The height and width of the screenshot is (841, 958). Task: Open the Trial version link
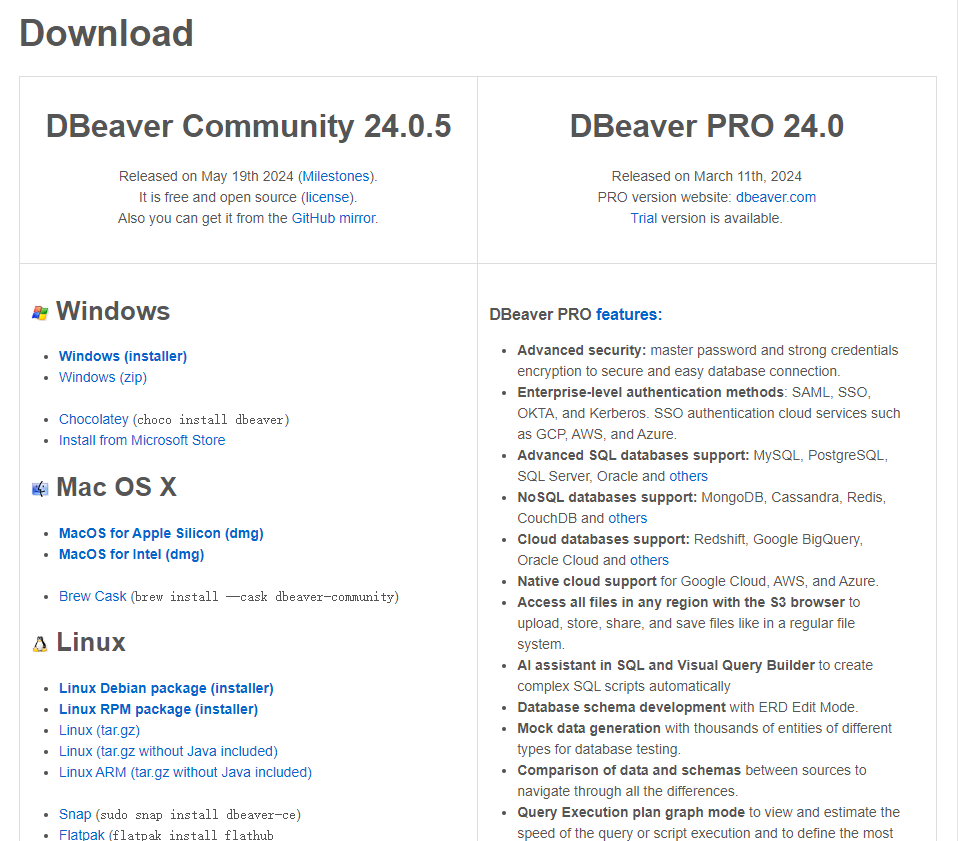click(x=644, y=218)
